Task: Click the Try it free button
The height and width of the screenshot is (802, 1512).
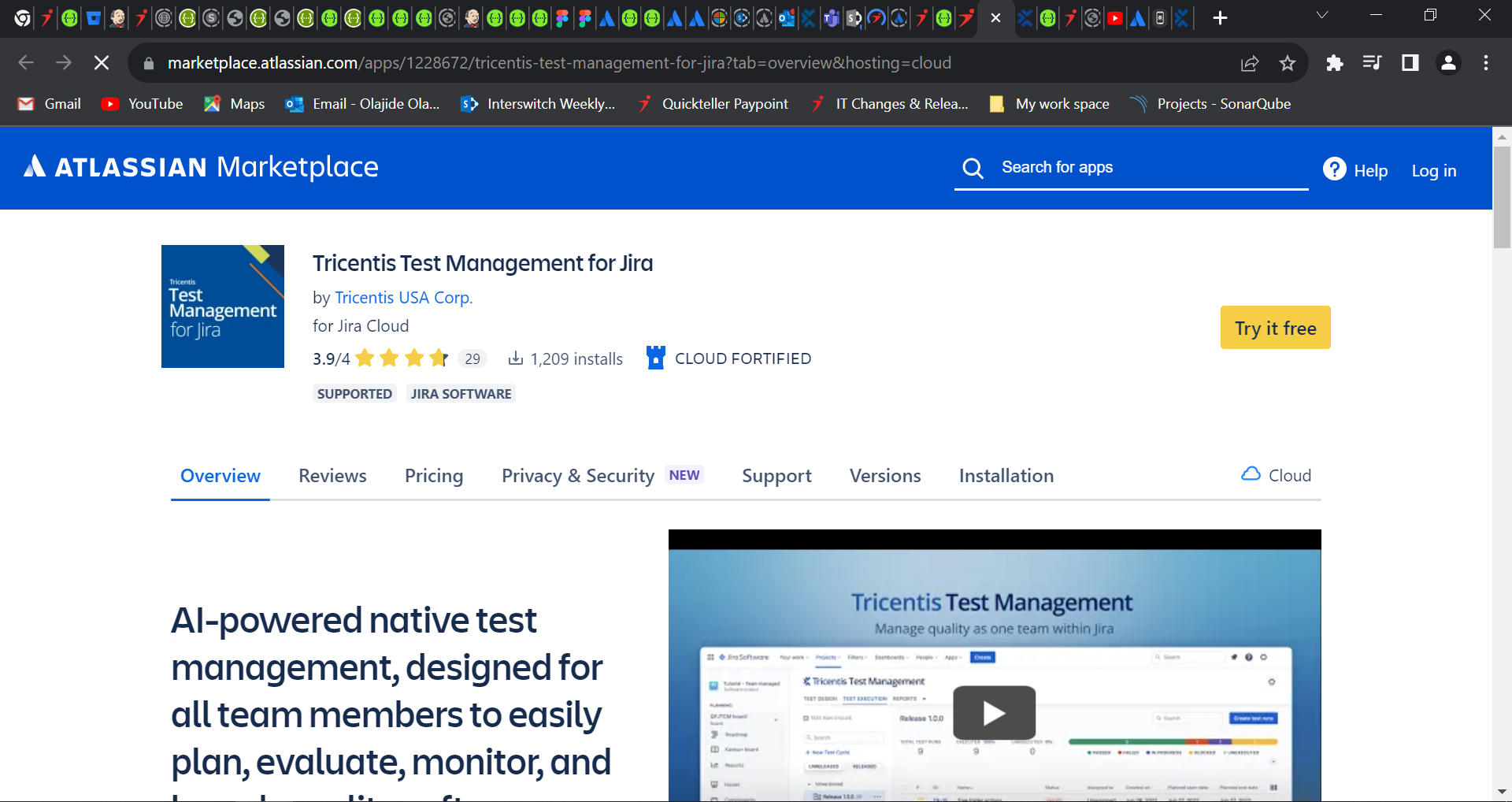Action: 1275,328
